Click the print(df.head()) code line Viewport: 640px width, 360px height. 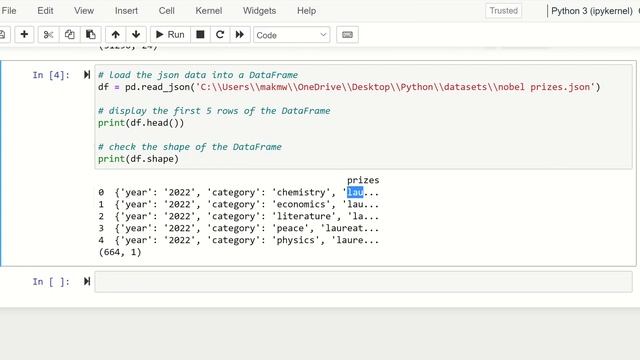141,123
